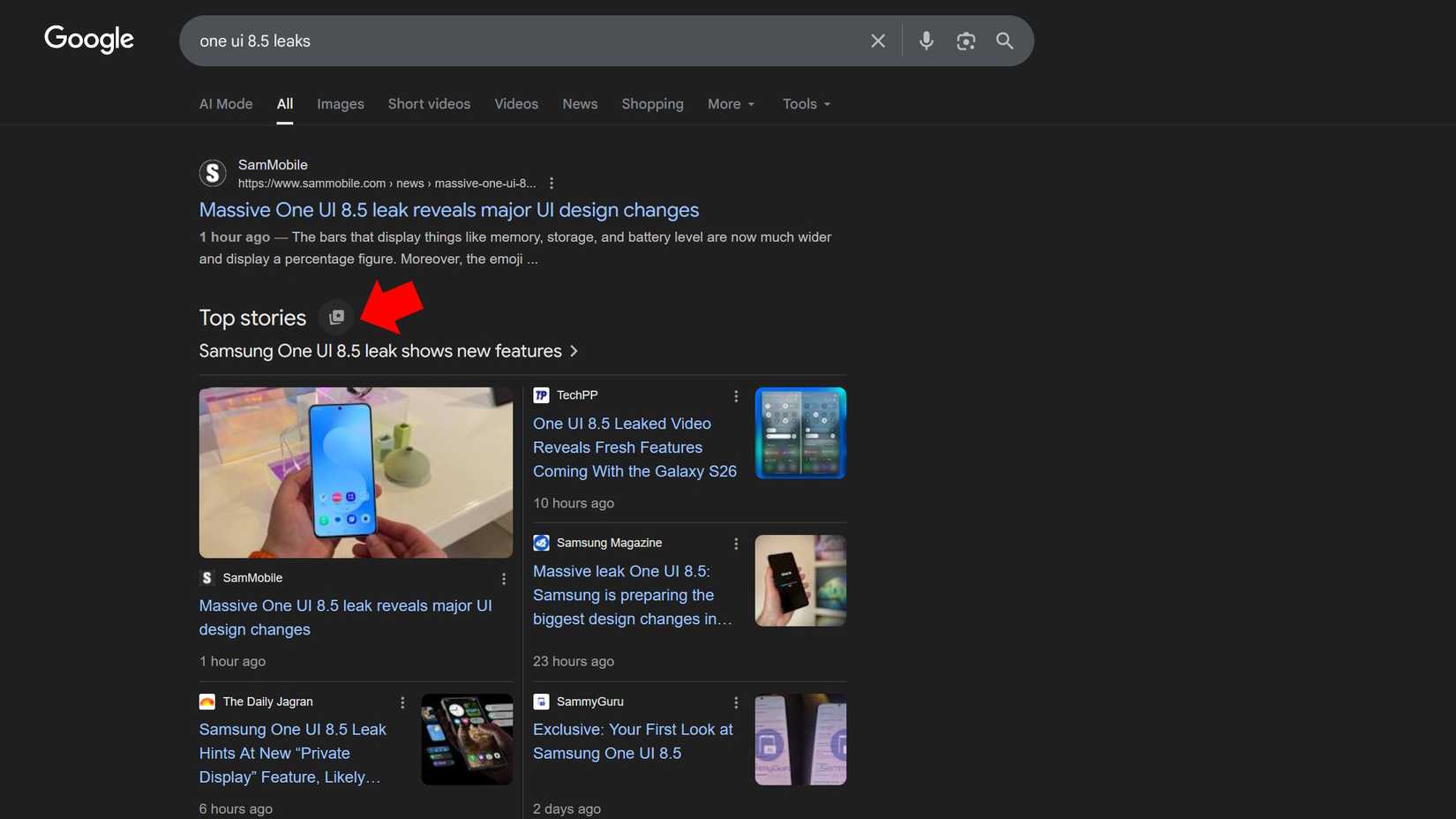This screenshot has width=1456, height=819.
Task: Run the search via the magnifying glass icon
Action: point(1005,41)
